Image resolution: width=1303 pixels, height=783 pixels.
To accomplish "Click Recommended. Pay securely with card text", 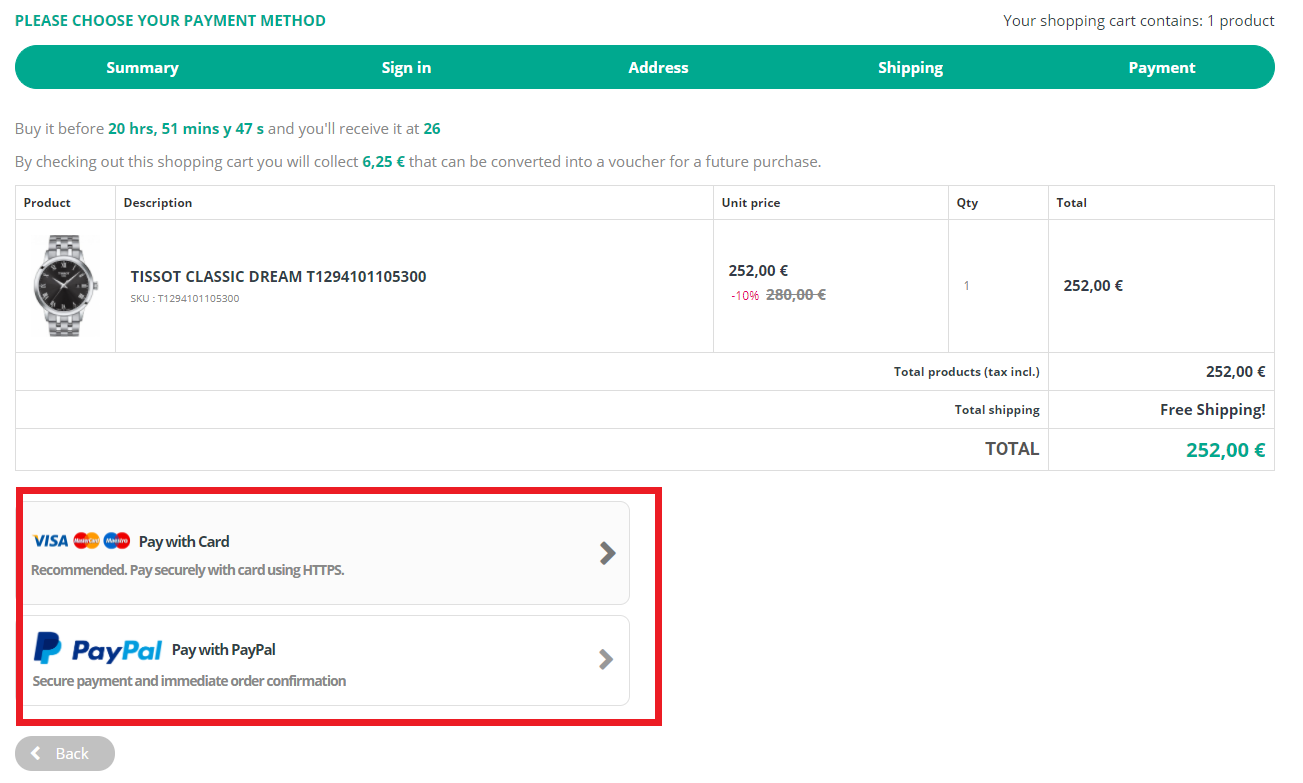I will [x=188, y=570].
